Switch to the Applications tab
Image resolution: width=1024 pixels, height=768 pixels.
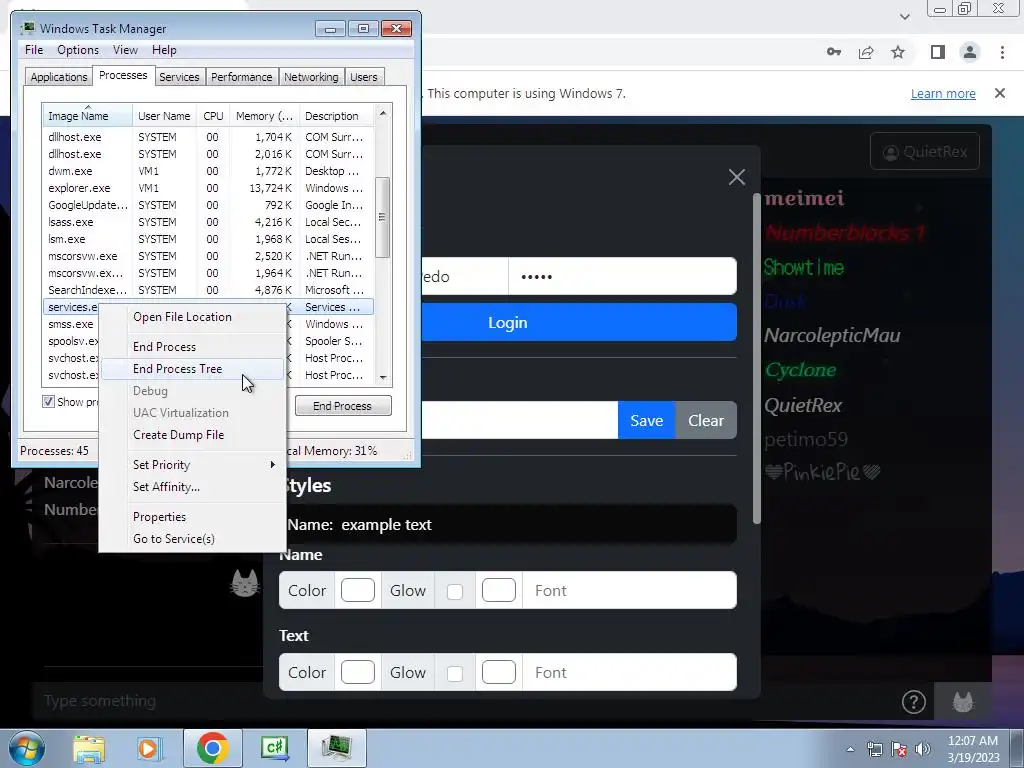pyautogui.click(x=59, y=77)
